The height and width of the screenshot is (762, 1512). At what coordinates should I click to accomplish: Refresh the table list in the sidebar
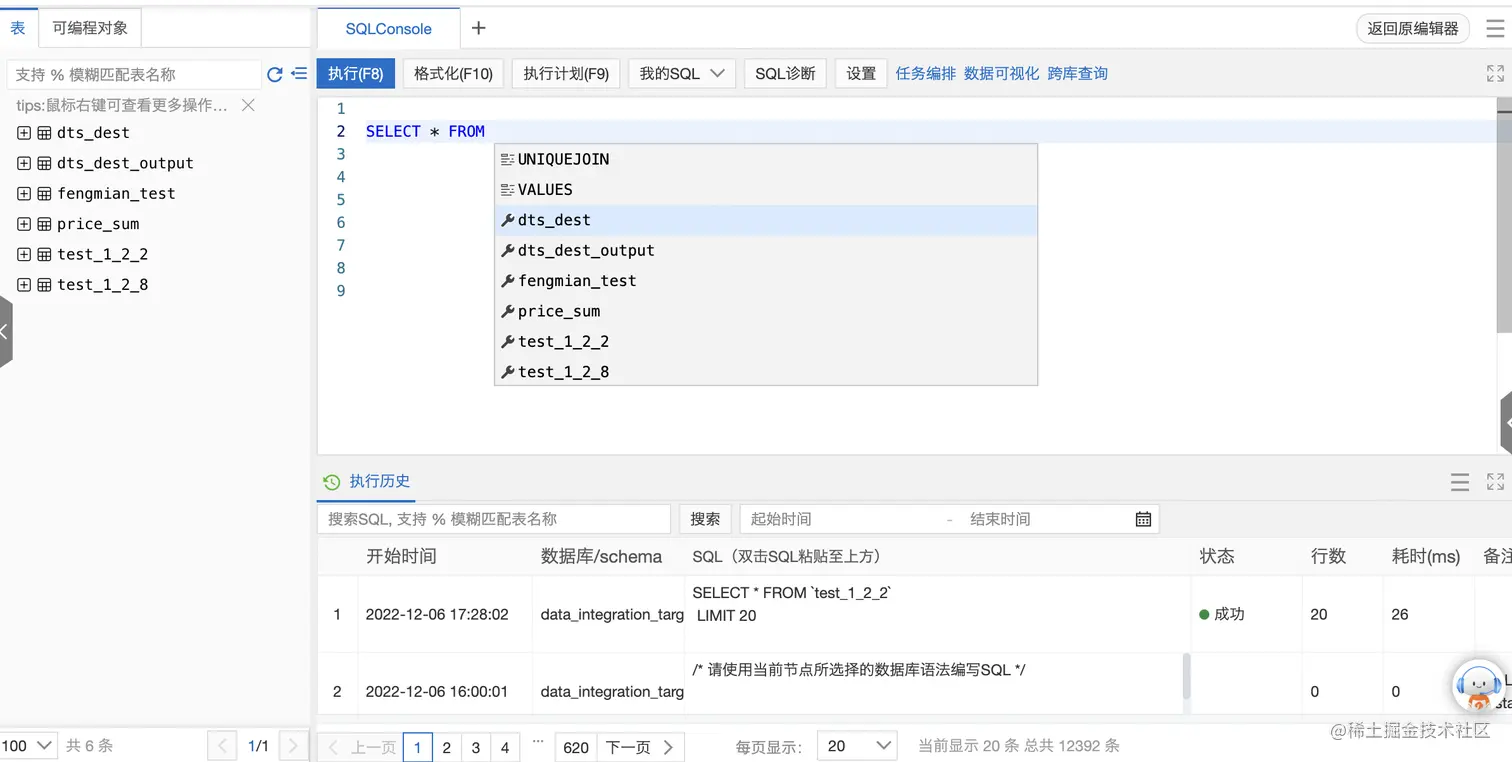[274, 74]
